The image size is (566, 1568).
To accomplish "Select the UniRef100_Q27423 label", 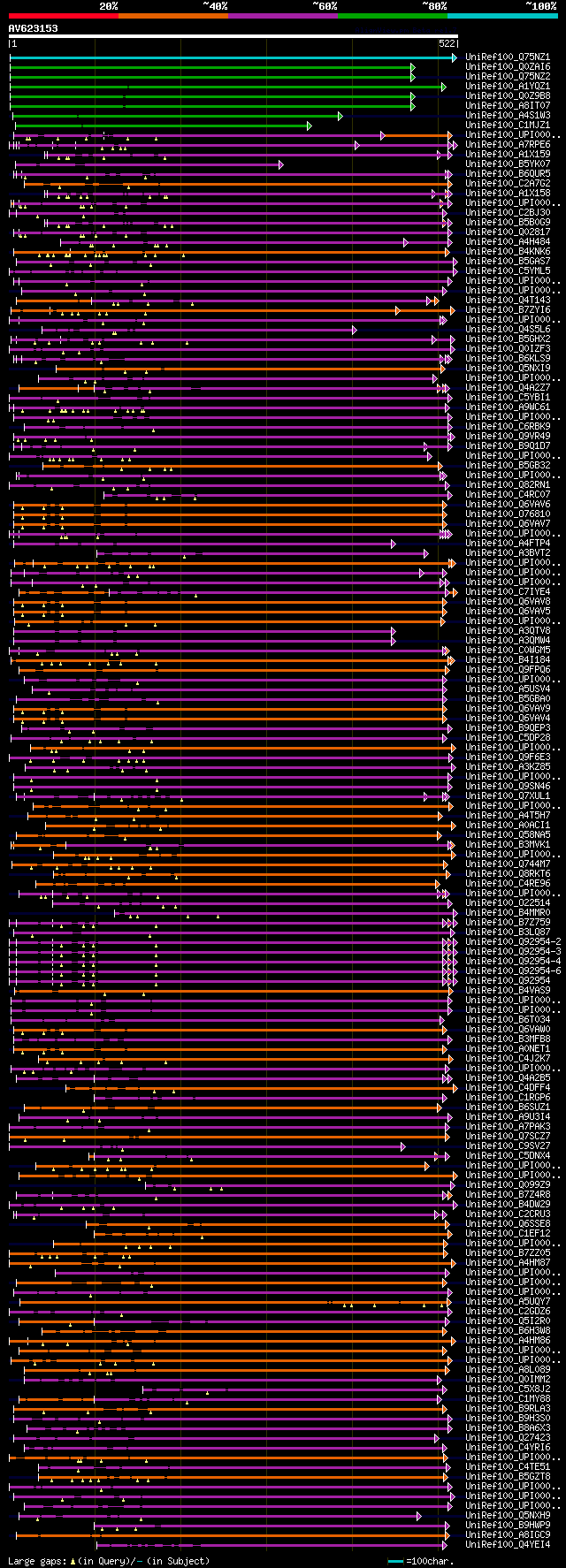I will (x=508, y=1438).
